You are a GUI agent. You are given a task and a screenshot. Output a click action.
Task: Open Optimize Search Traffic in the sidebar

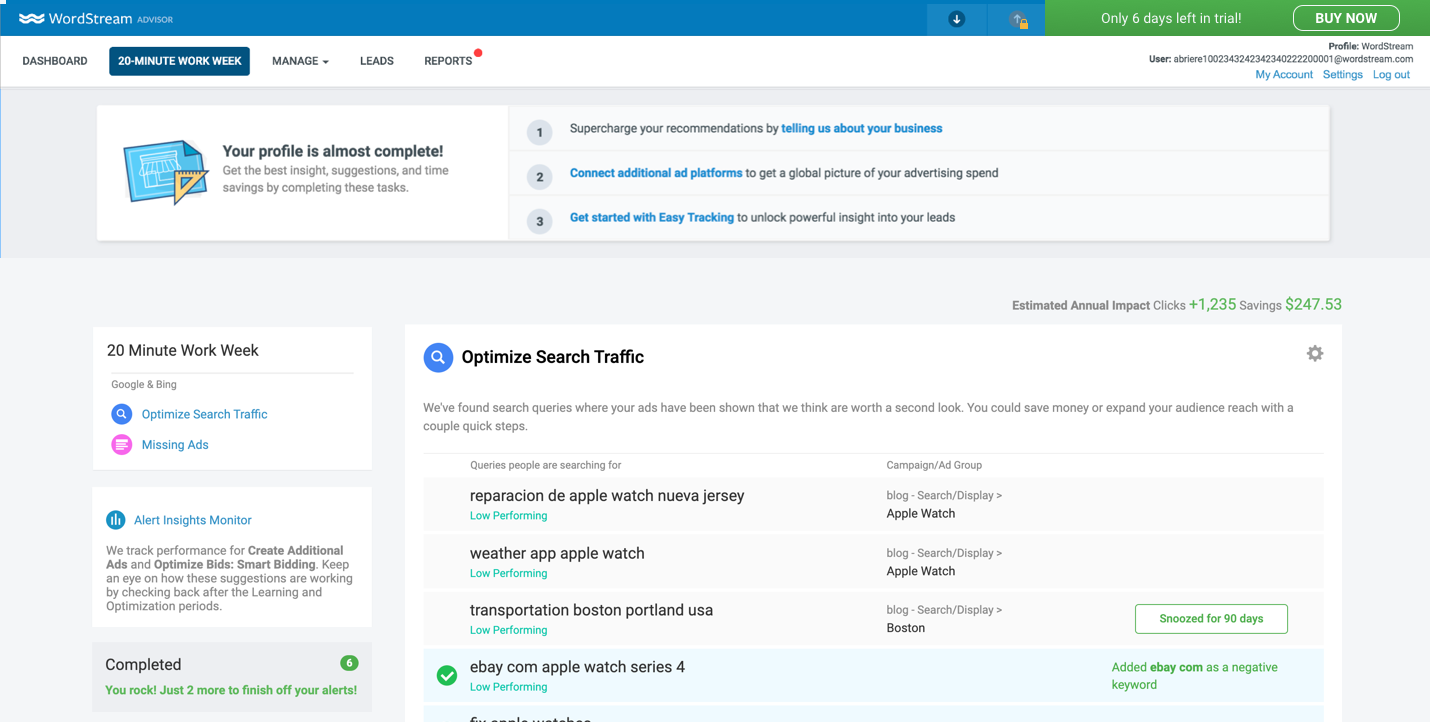(204, 414)
